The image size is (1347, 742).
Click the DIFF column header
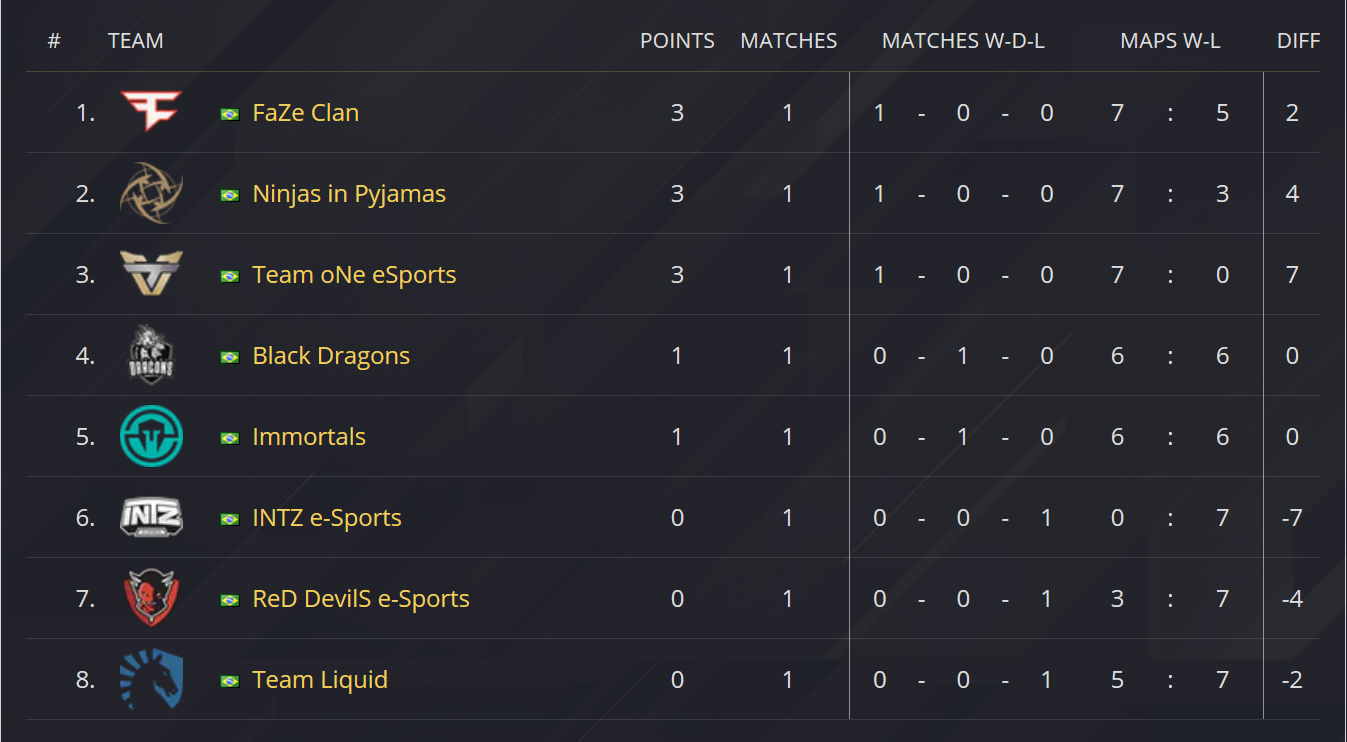click(1298, 41)
